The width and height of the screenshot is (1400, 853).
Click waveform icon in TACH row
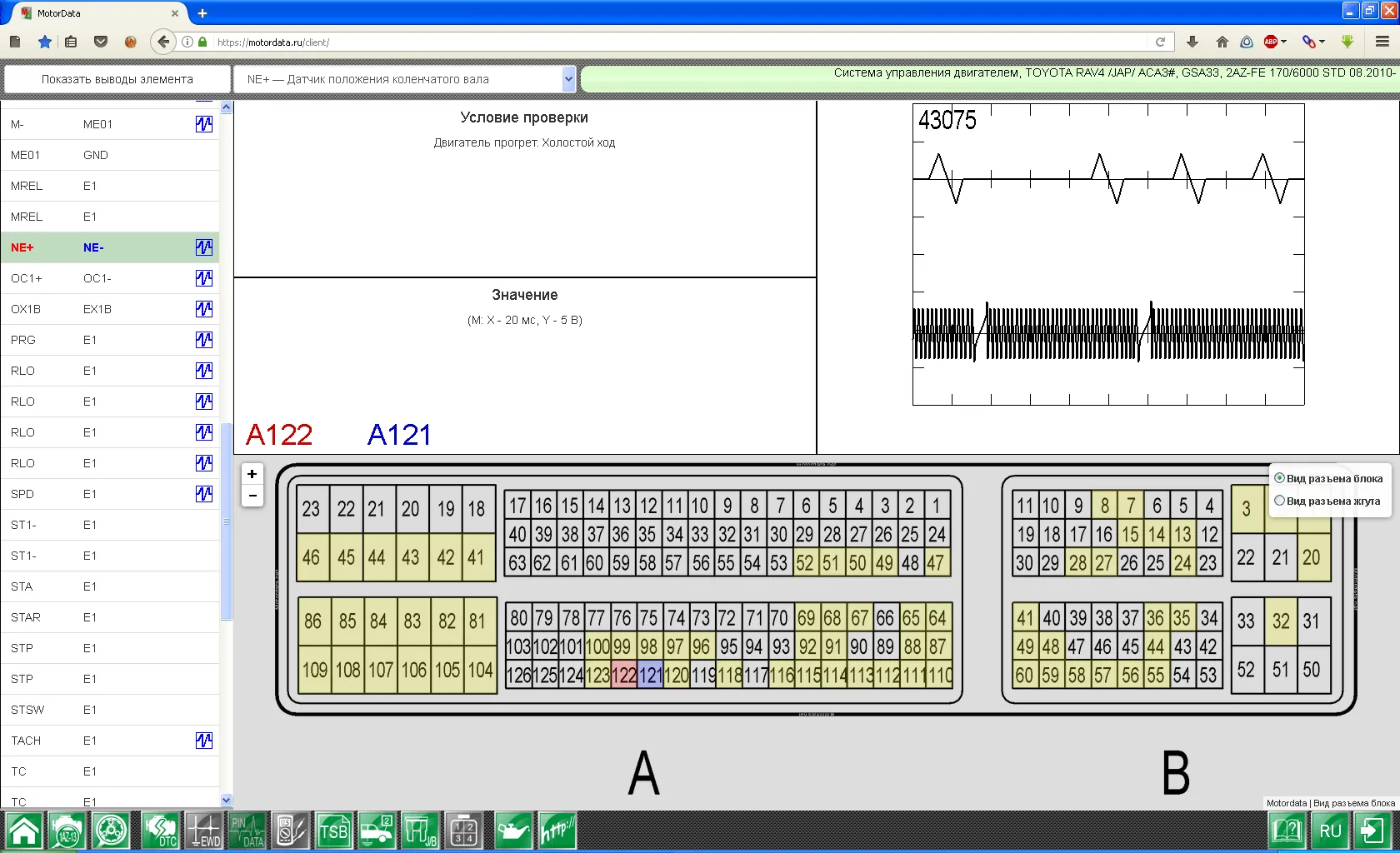[x=204, y=741]
